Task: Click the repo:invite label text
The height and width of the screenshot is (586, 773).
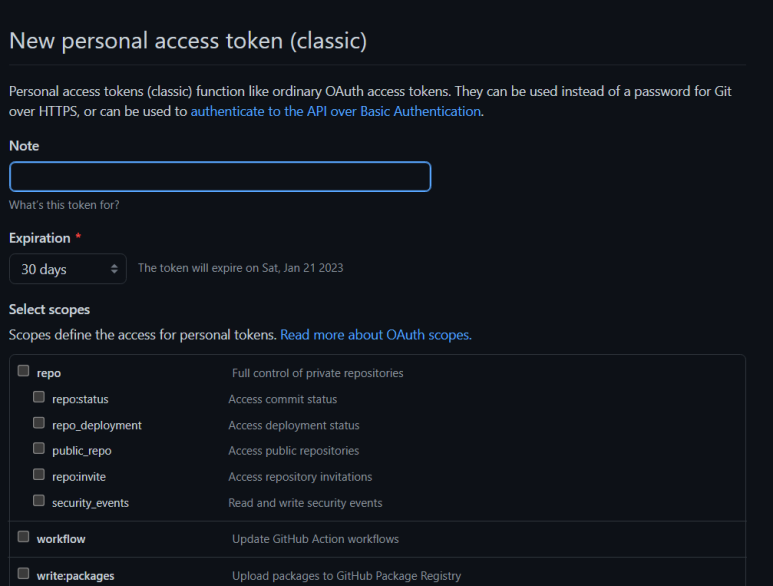Action: pos(79,477)
